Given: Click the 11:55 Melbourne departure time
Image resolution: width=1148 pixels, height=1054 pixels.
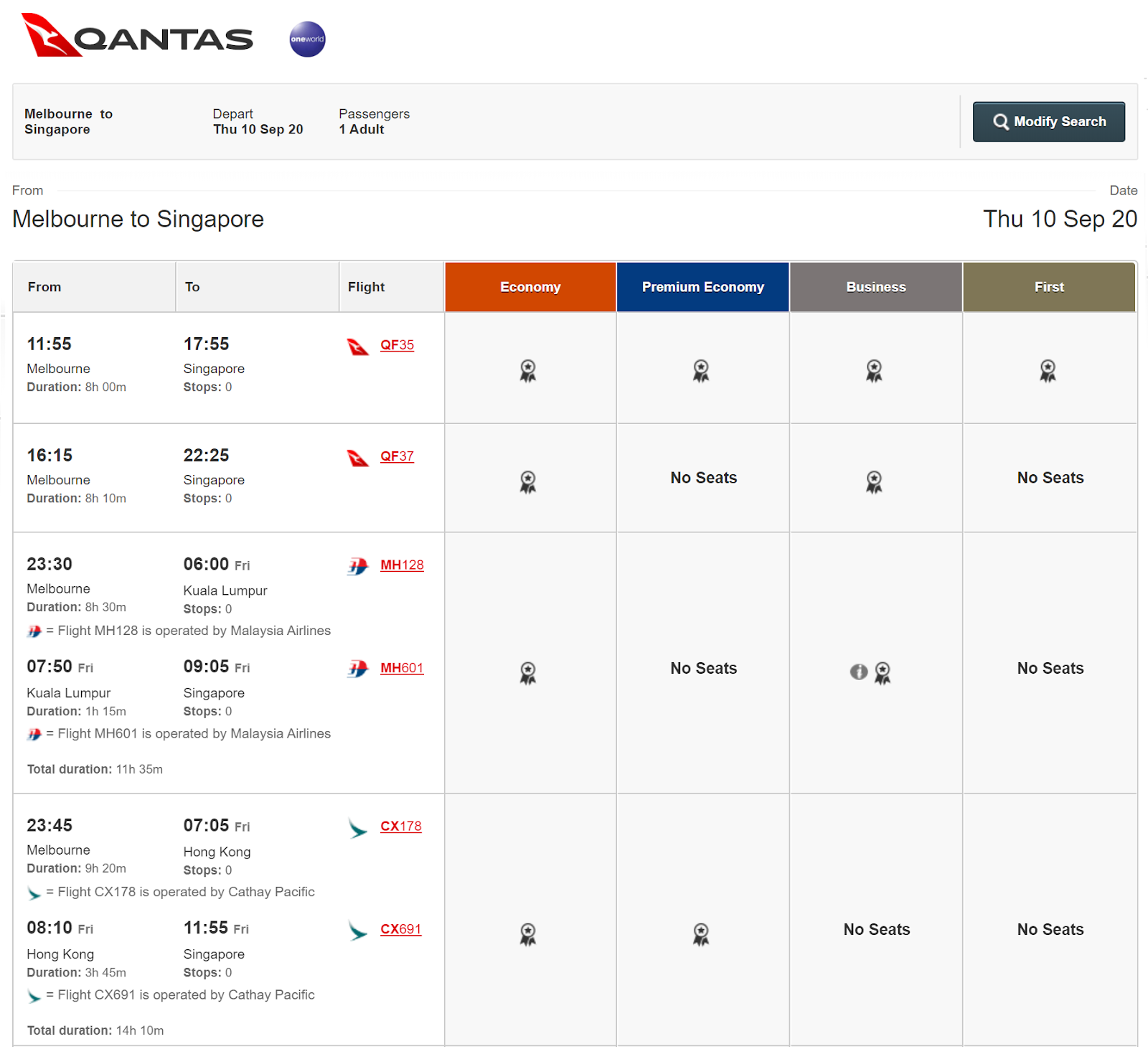Looking at the screenshot, I should (50, 344).
